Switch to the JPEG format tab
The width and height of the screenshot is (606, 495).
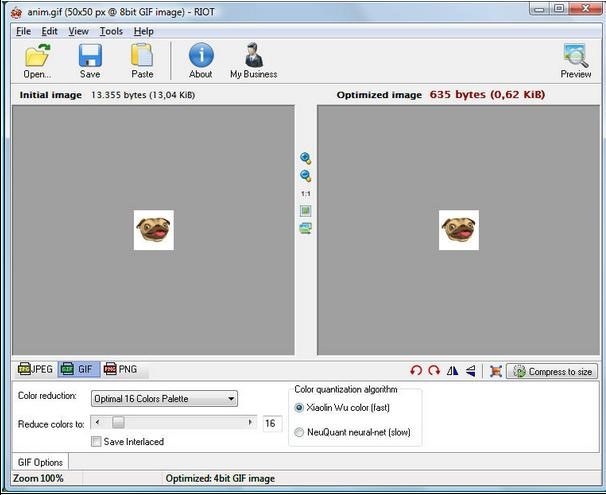coord(34,370)
